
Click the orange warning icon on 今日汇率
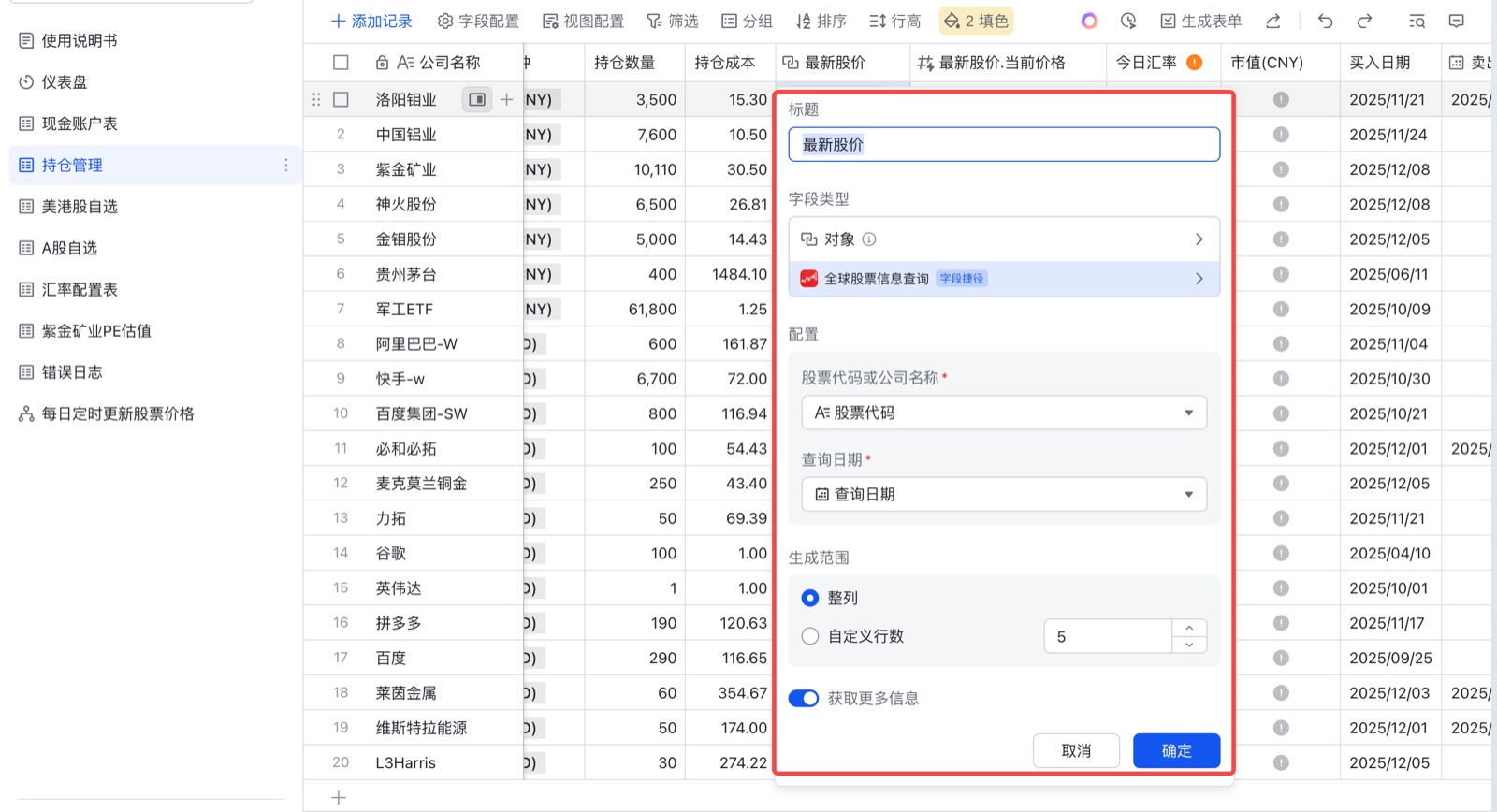[x=1195, y=62]
